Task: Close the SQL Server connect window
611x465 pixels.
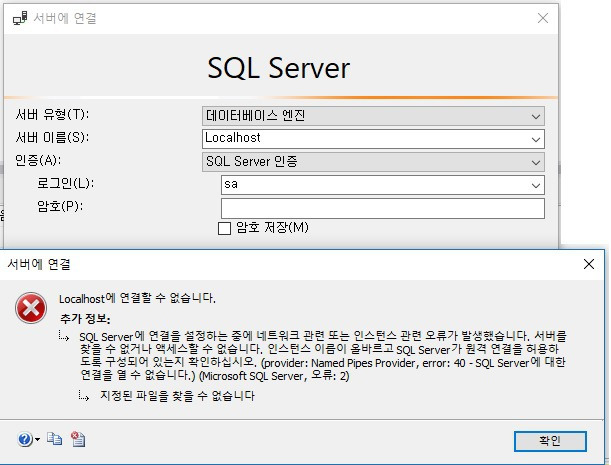Action: (x=543, y=18)
